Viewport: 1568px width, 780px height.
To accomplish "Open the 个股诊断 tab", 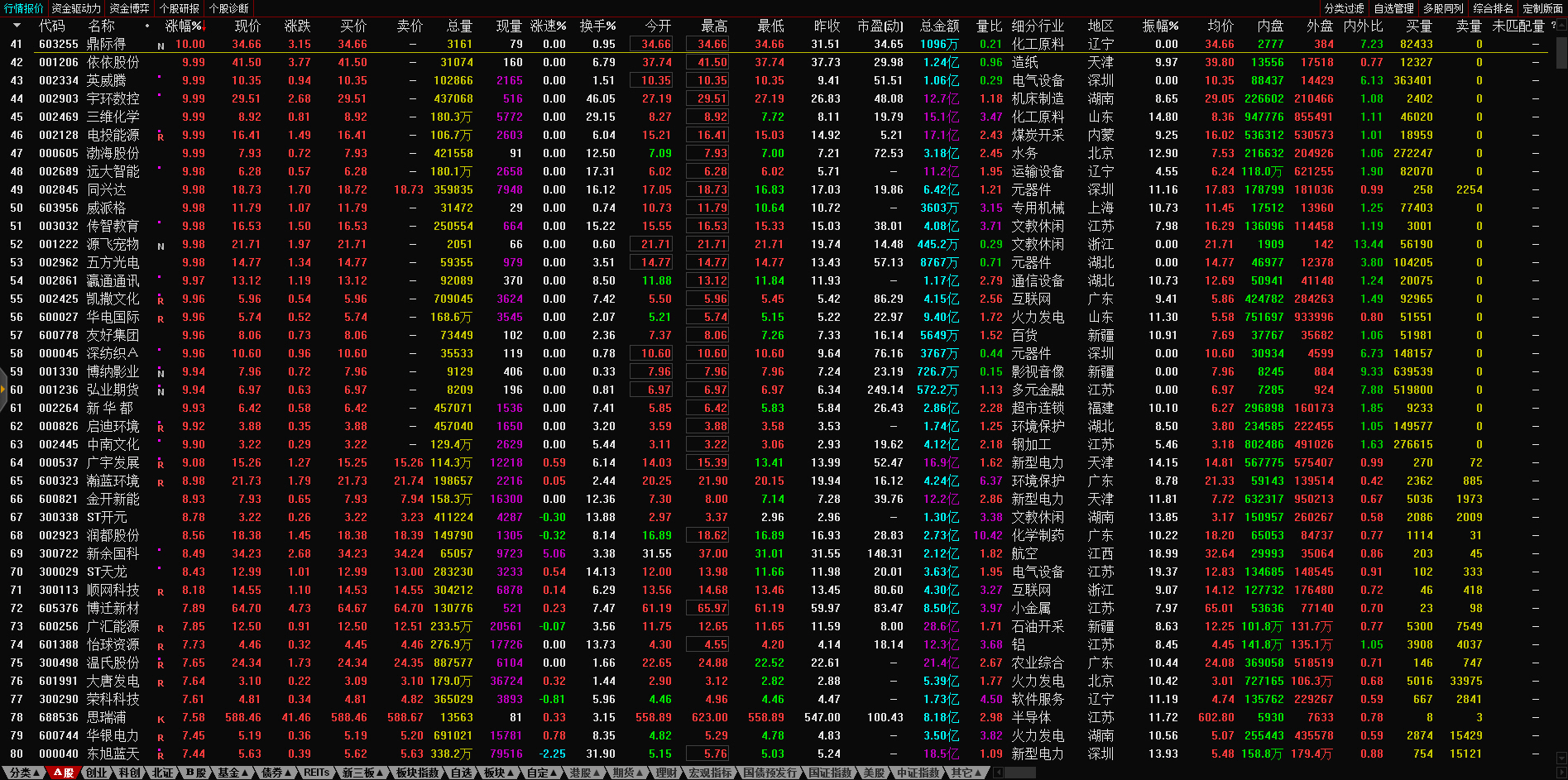I will click(228, 8).
